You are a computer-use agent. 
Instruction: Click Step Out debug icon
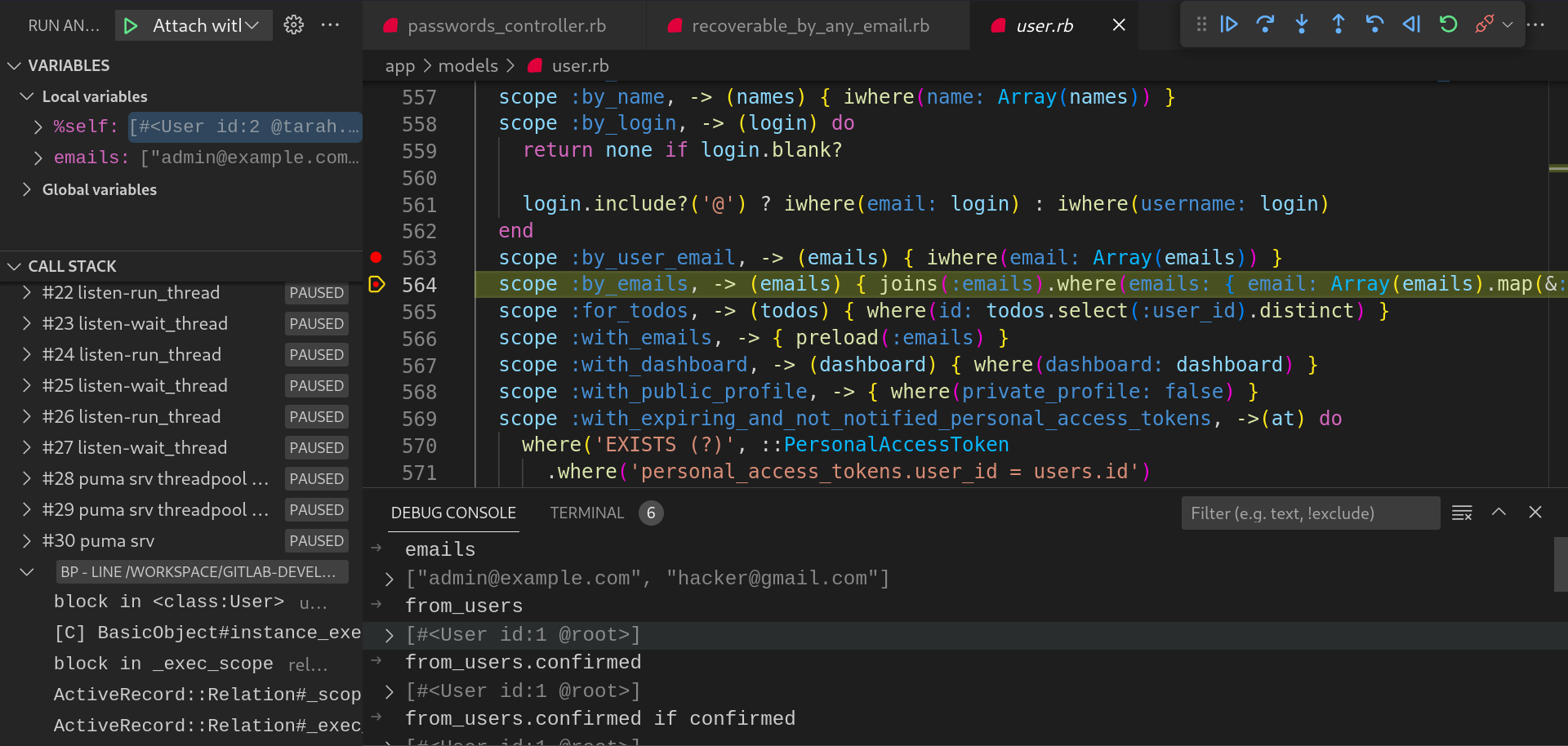point(1339,24)
